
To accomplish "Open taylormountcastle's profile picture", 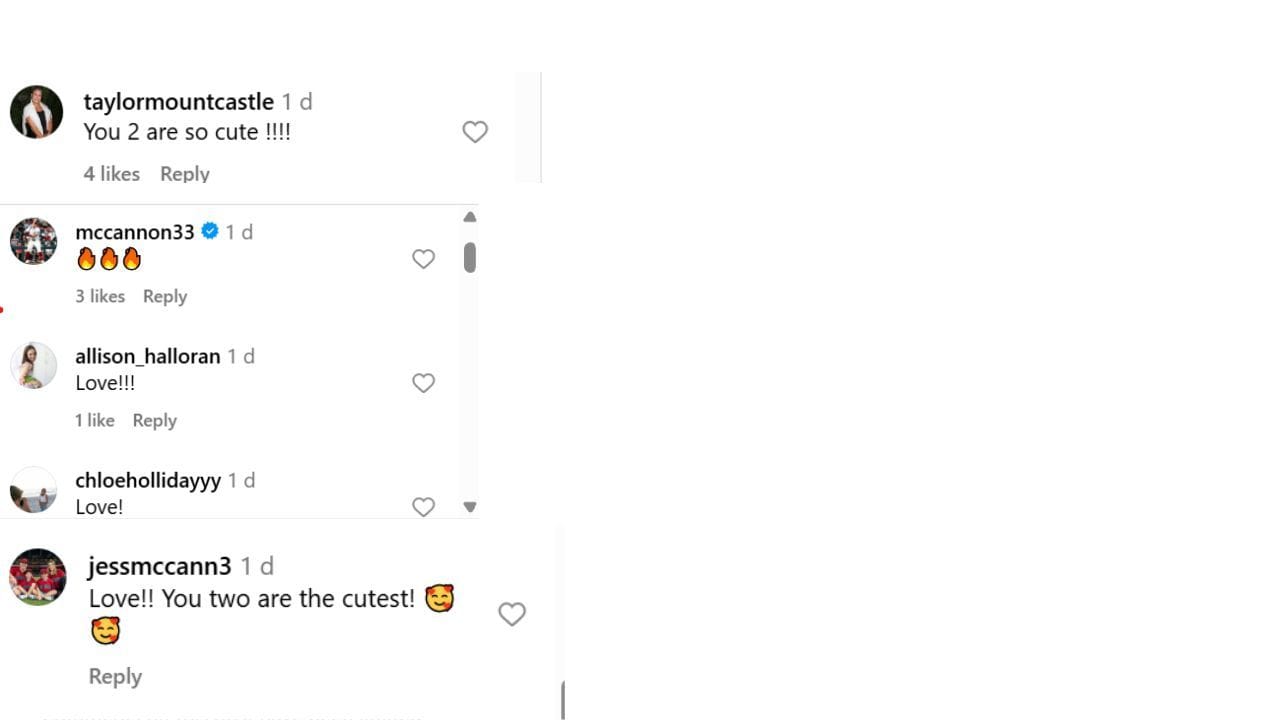I will (x=37, y=112).
